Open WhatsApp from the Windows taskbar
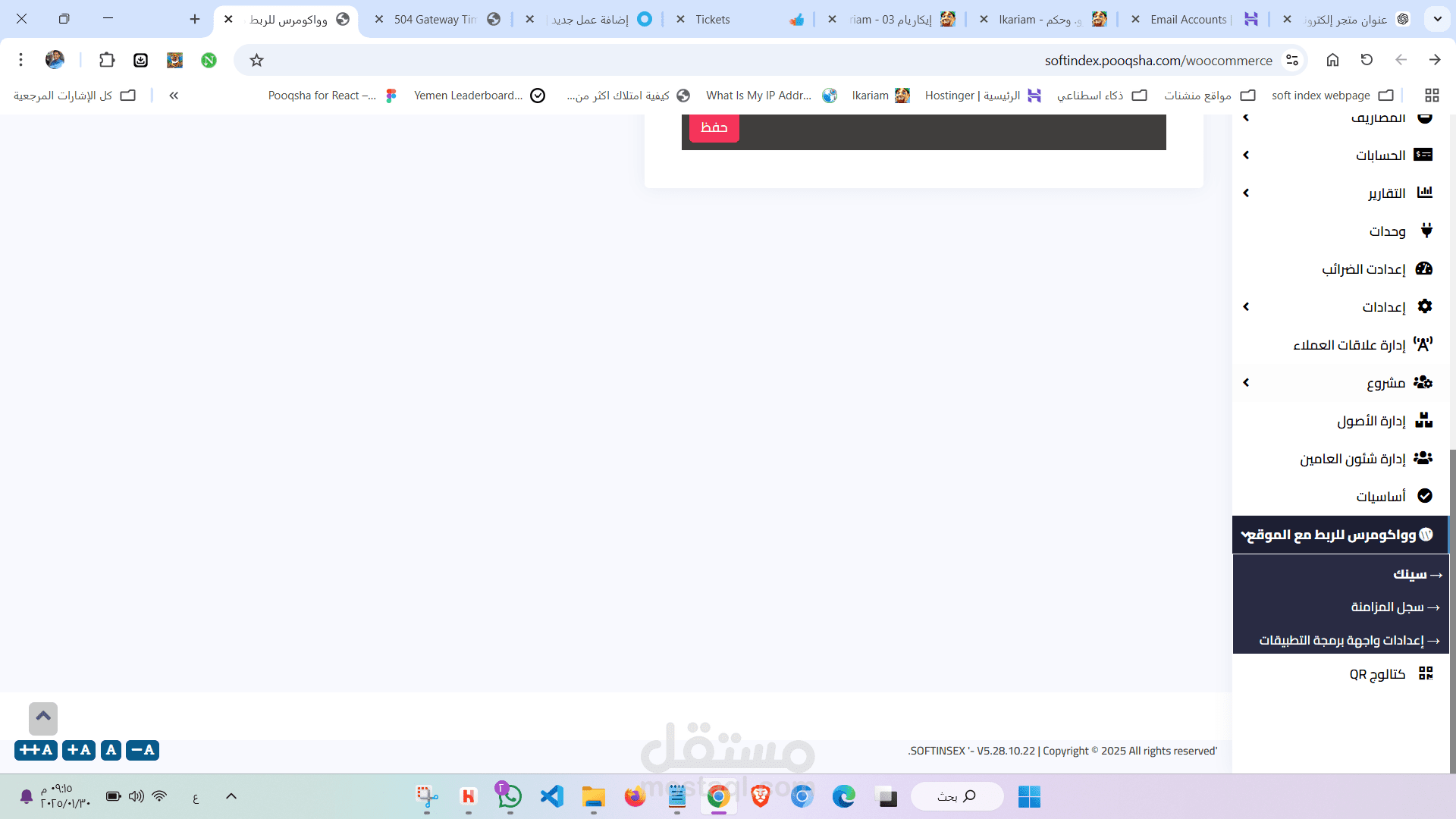 coord(510,796)
